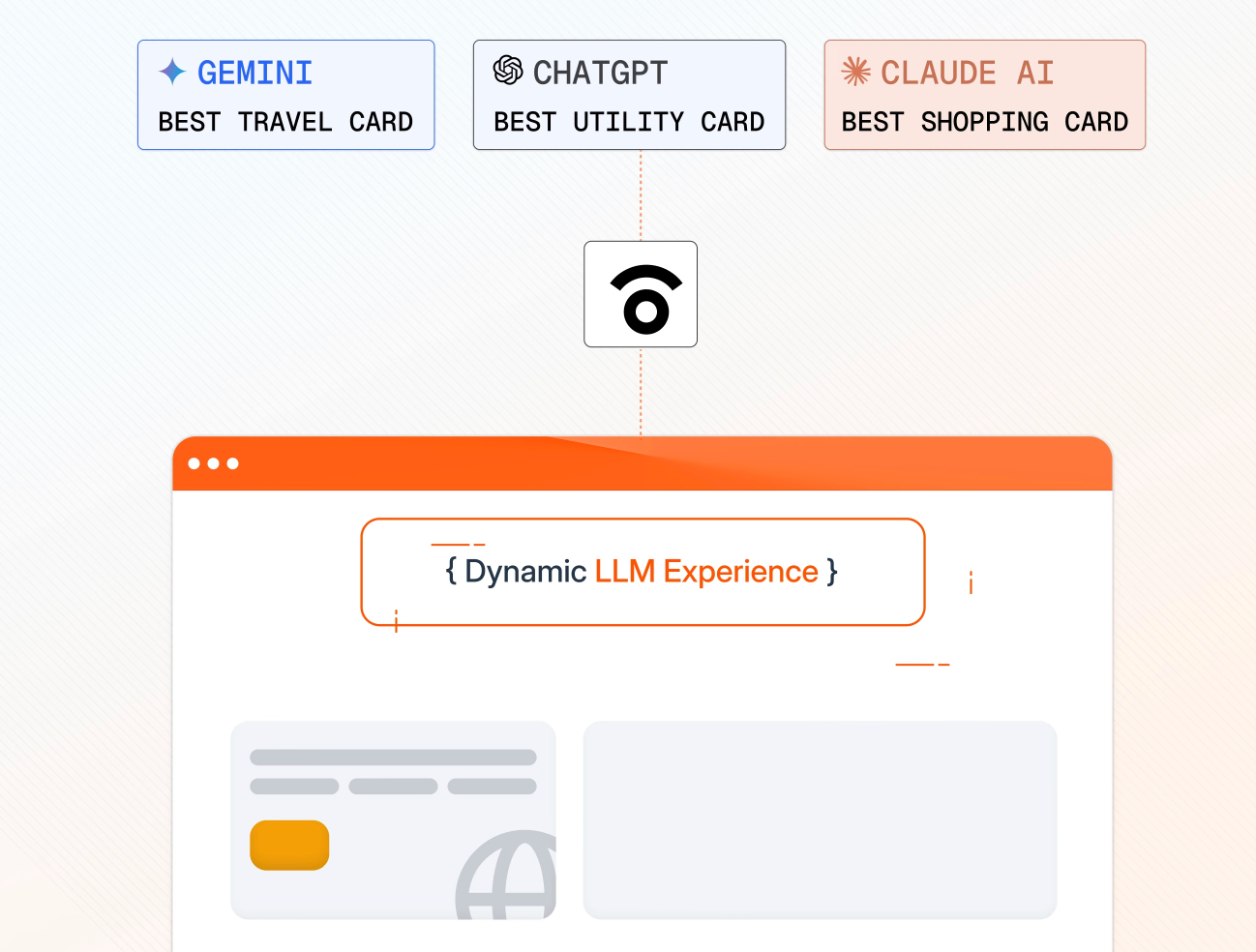This screenshot has height=952, width=1256.
Task: Toggle the middle window control dot
Action: [x=215, y=463]
